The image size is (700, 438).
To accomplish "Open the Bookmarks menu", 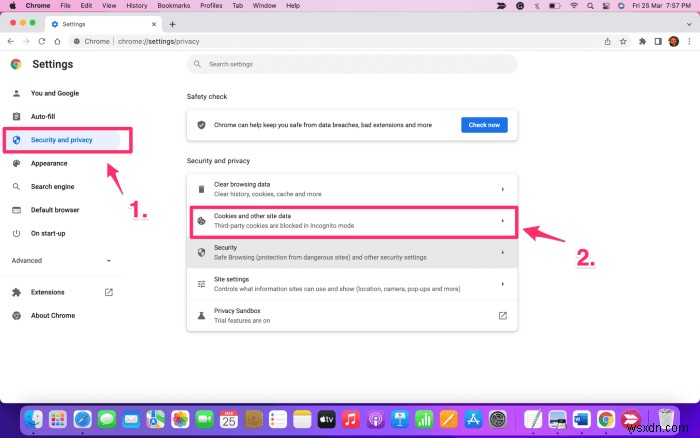I will 174,6.
